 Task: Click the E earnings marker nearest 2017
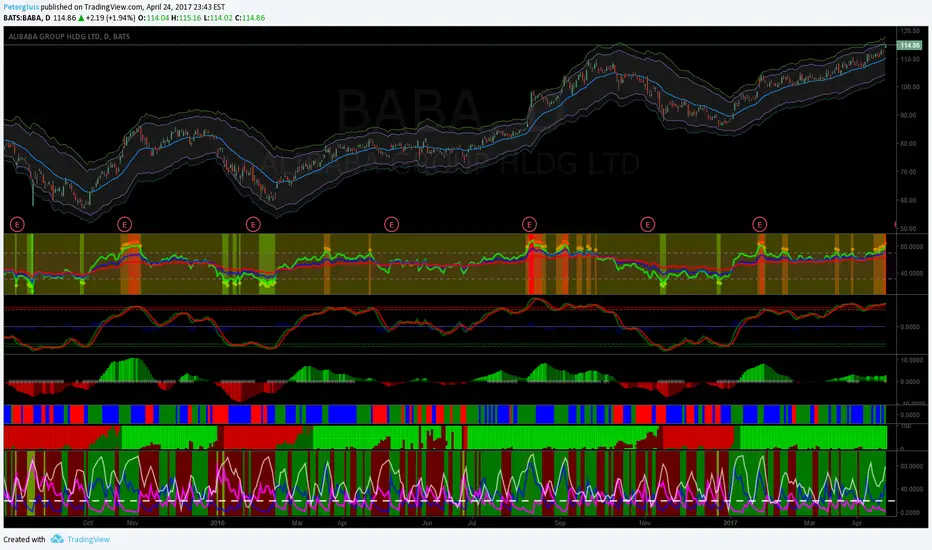(x=759, y=224)
